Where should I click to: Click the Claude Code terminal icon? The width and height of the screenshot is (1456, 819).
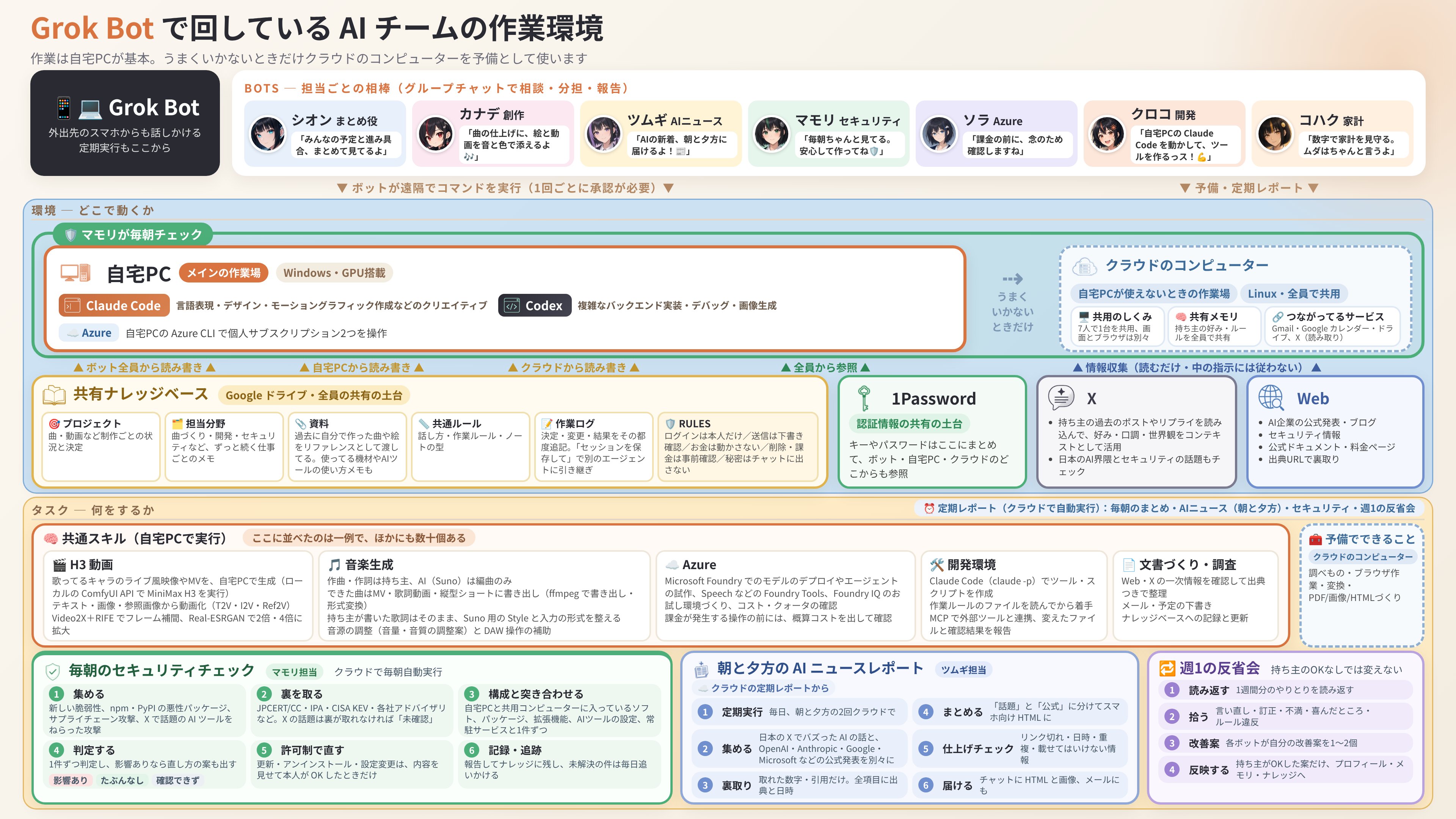click(72, 306)
